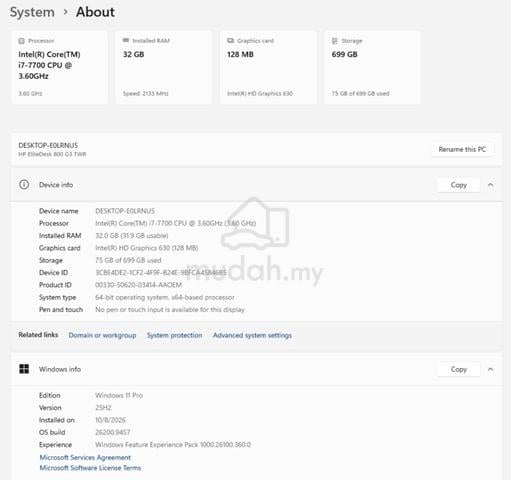Collapse the Device info section chevron
Viewport: 511px width, 480px height.
tap(490, 185)
